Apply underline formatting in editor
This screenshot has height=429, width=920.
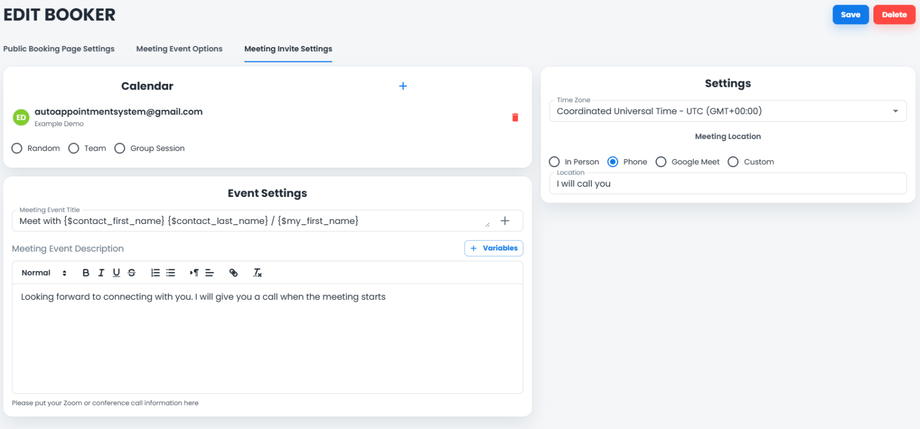[116, 273]
